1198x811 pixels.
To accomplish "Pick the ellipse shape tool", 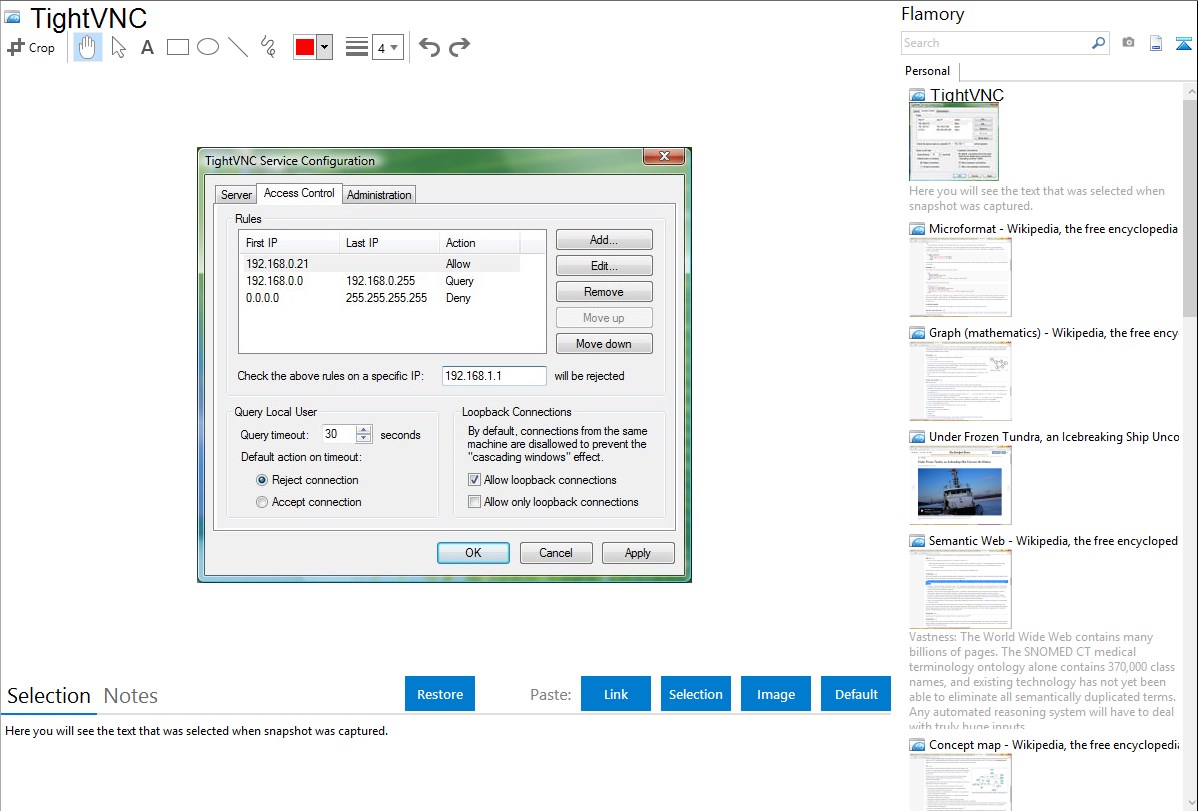I will click(x=208, y=47).
